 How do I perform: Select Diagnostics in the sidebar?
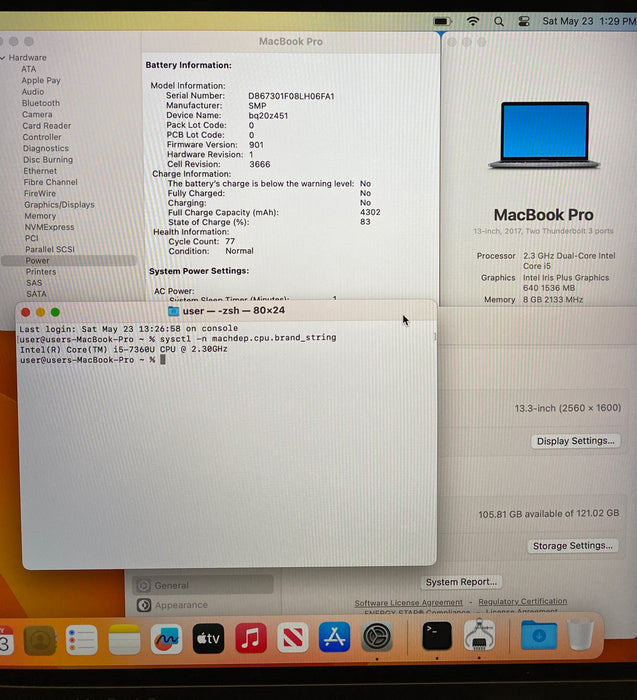click(46, 148)
